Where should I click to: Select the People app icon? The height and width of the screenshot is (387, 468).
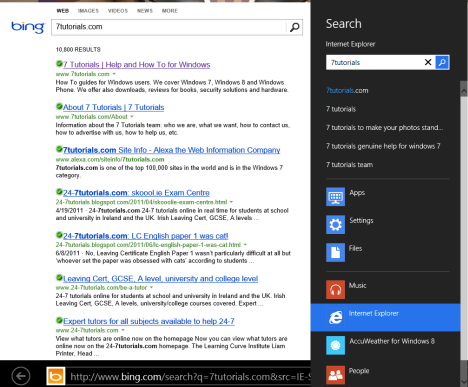335,375
